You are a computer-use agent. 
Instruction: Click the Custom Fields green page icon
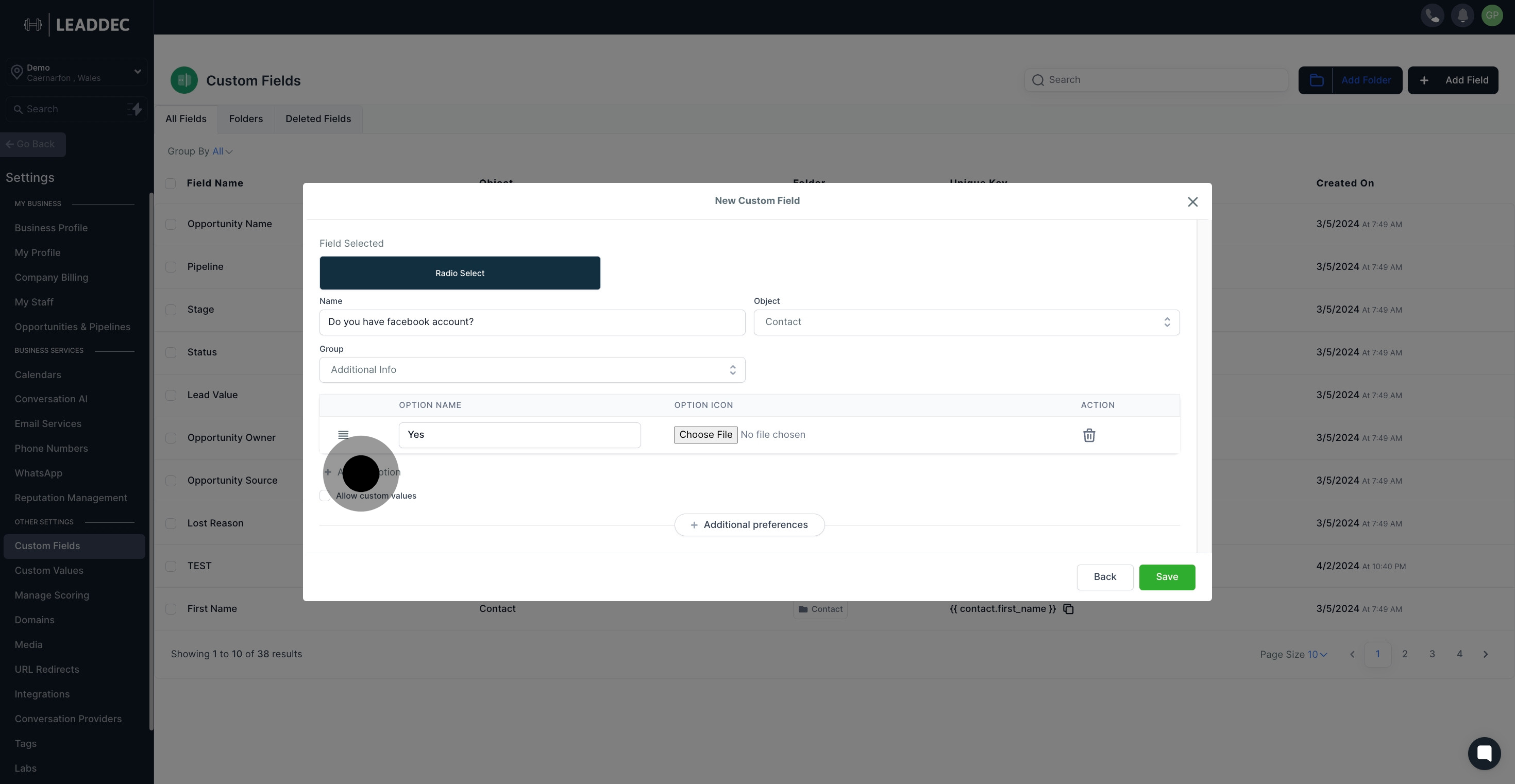pos(184,80)
